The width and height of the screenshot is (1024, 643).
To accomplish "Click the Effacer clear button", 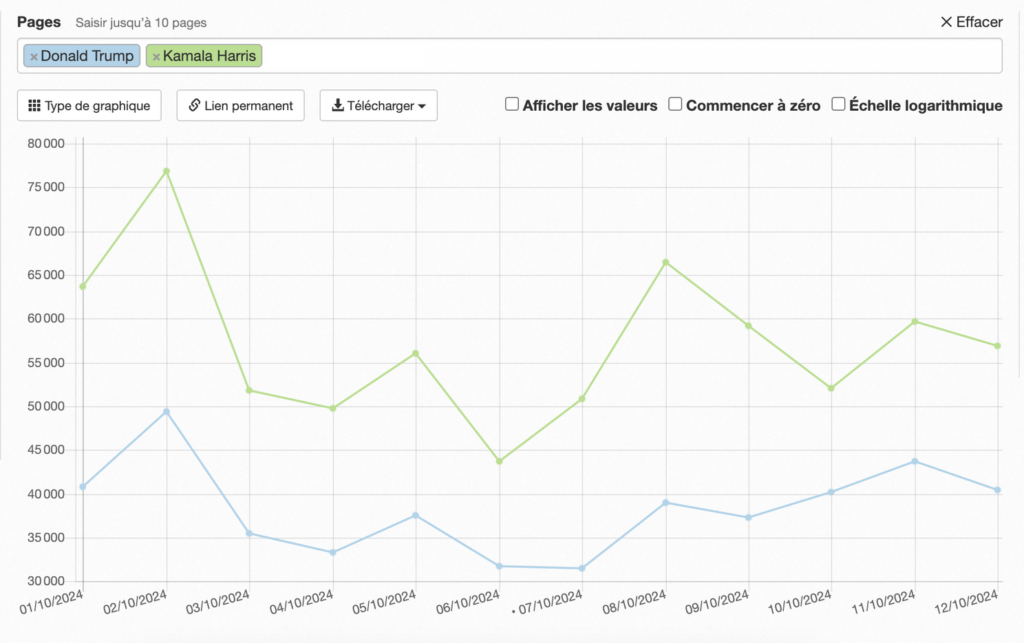I will (x=971, y=22).
